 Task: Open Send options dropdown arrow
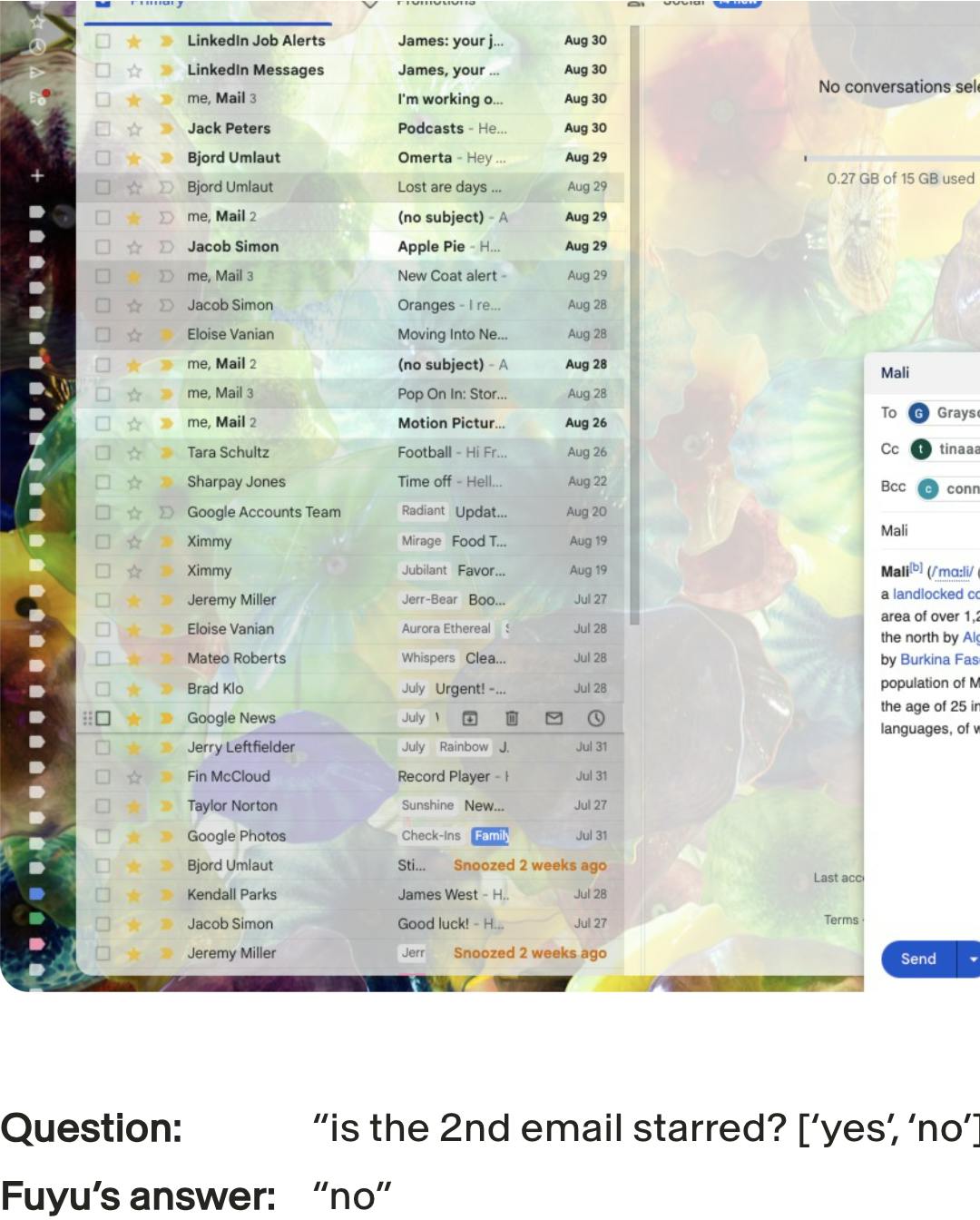pos(972,959)
